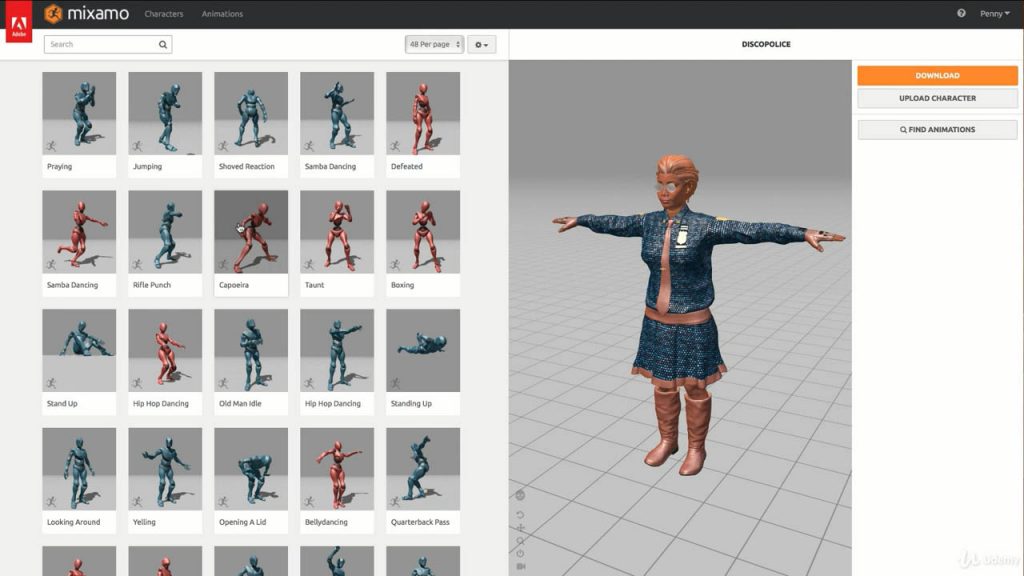Click the Upload Character button
1024x576 pixels.
(x=937, y=98)
